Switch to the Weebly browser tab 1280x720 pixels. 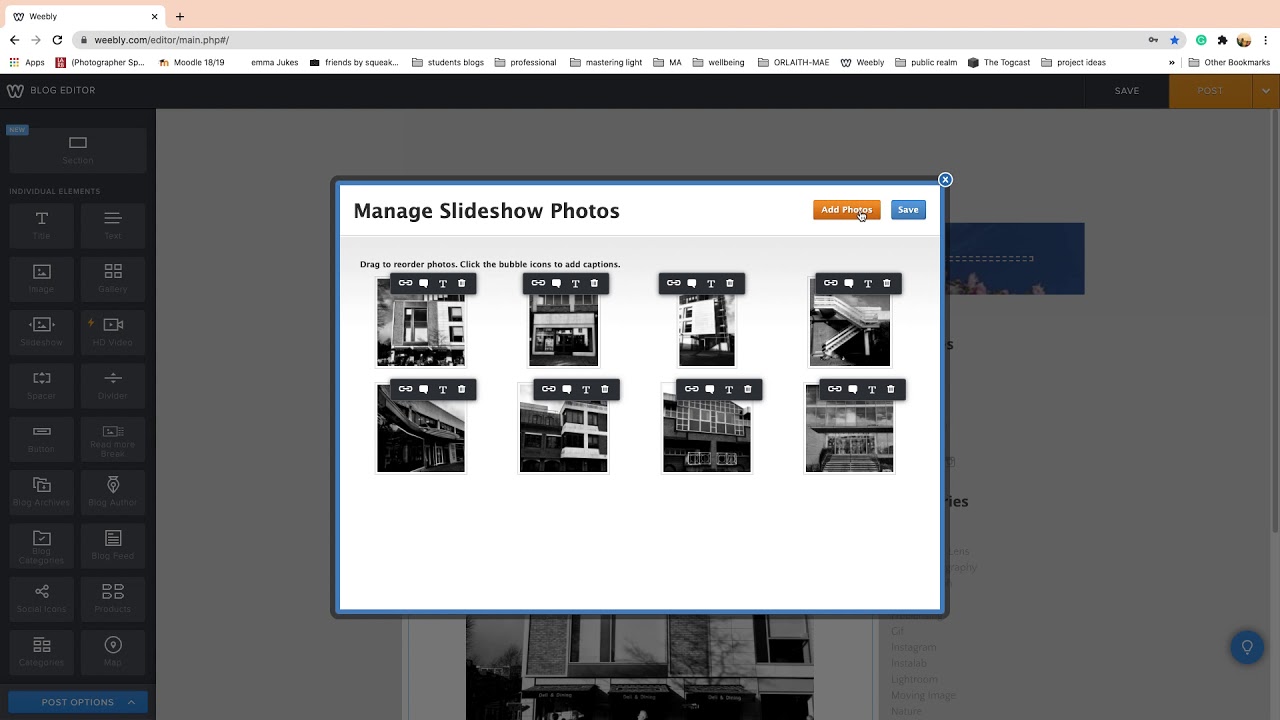pos(85,17)
